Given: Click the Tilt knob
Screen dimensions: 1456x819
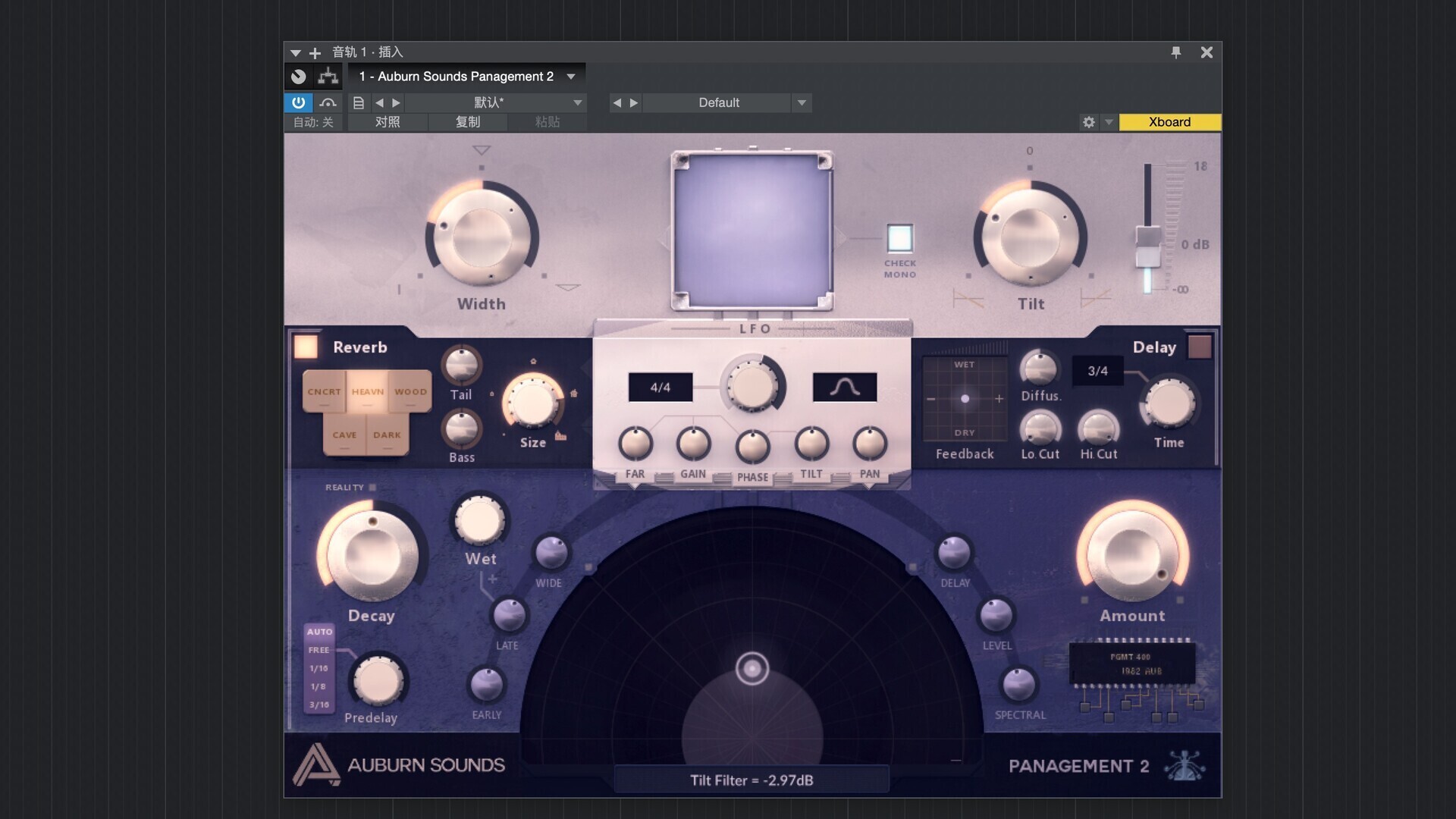Looking at the screenshot, I should [1030, 237].
